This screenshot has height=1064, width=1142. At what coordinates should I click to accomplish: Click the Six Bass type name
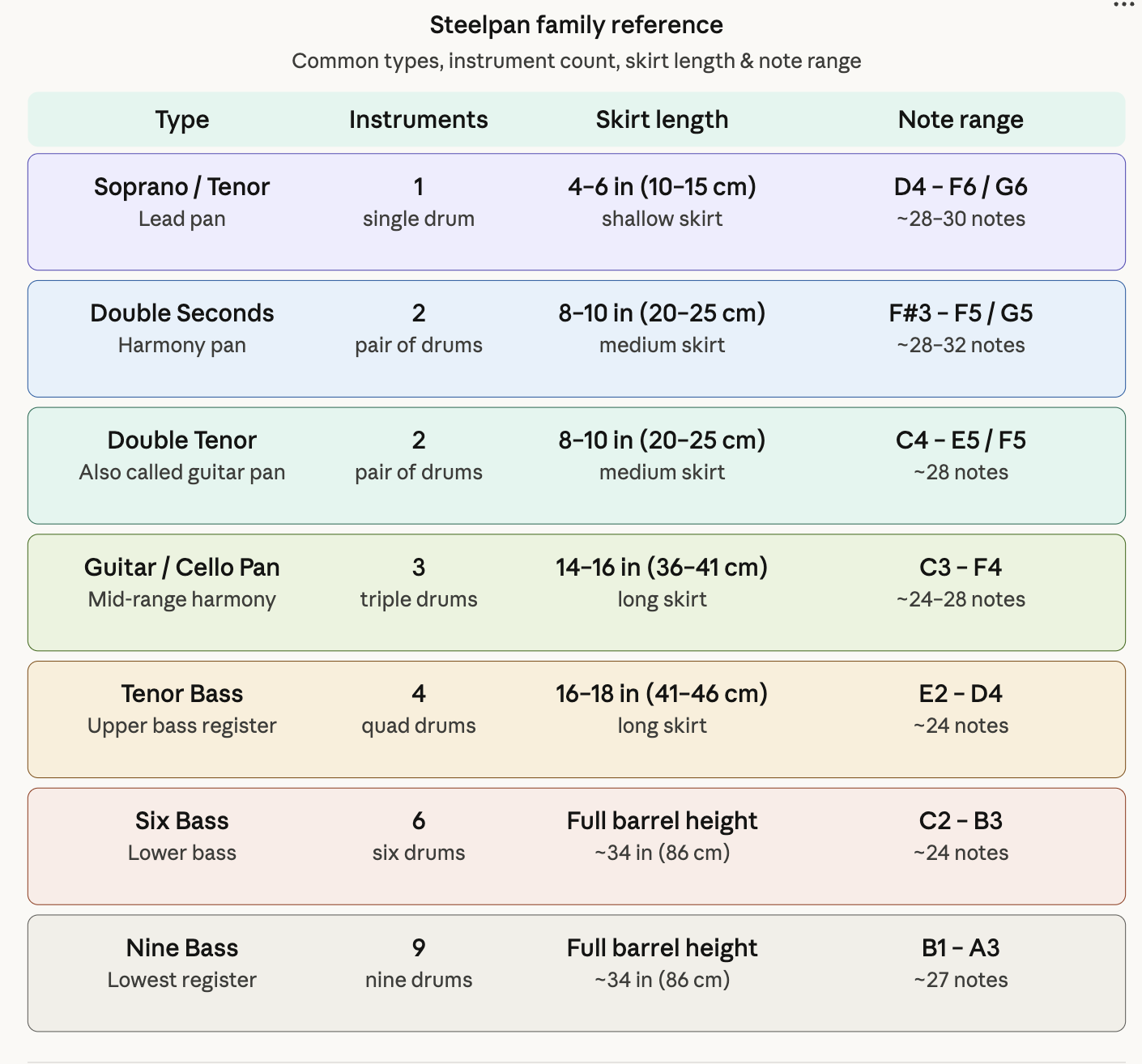coord(182,821)
